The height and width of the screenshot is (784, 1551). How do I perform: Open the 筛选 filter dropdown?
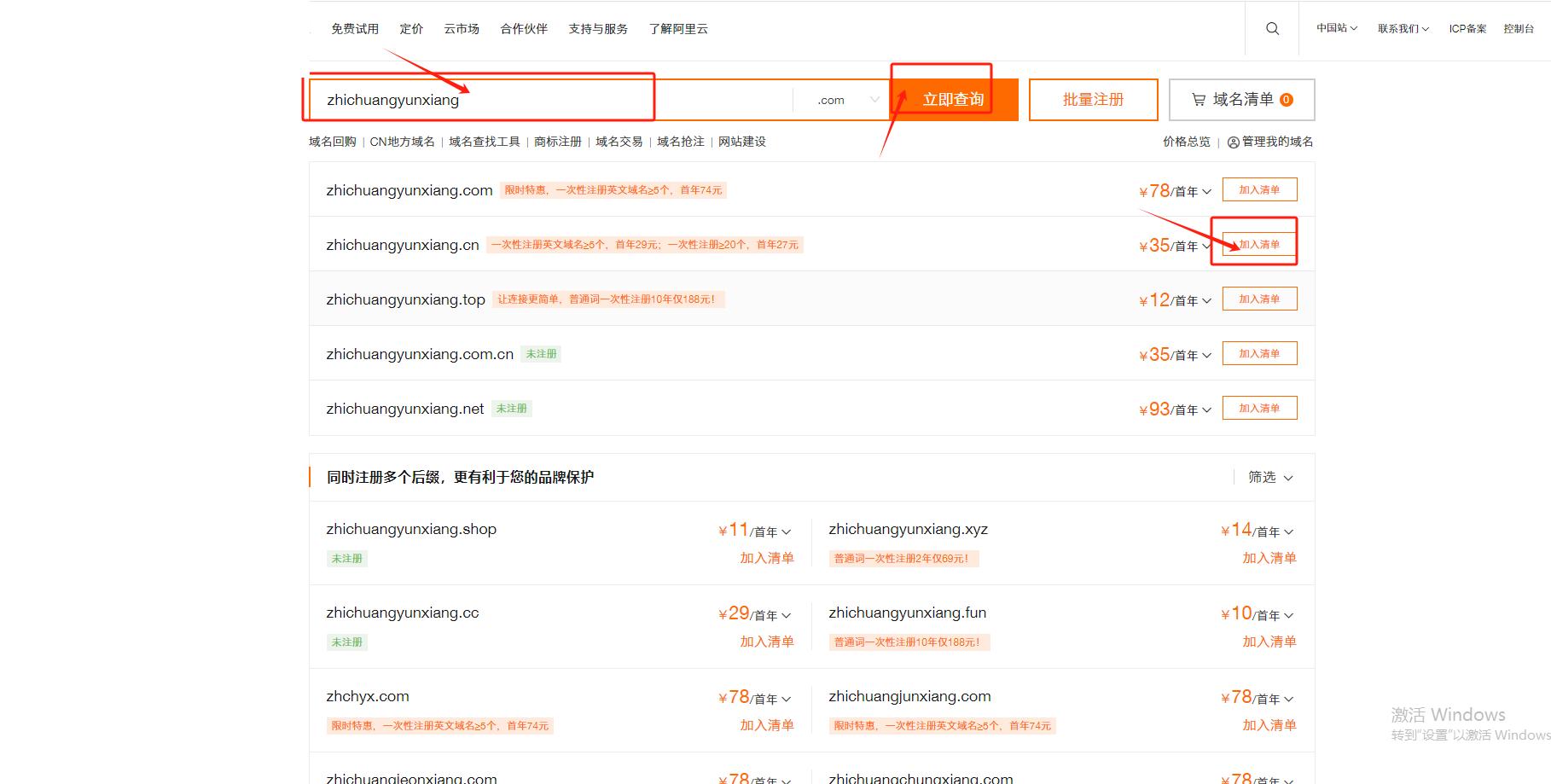tap(1270, 477)
